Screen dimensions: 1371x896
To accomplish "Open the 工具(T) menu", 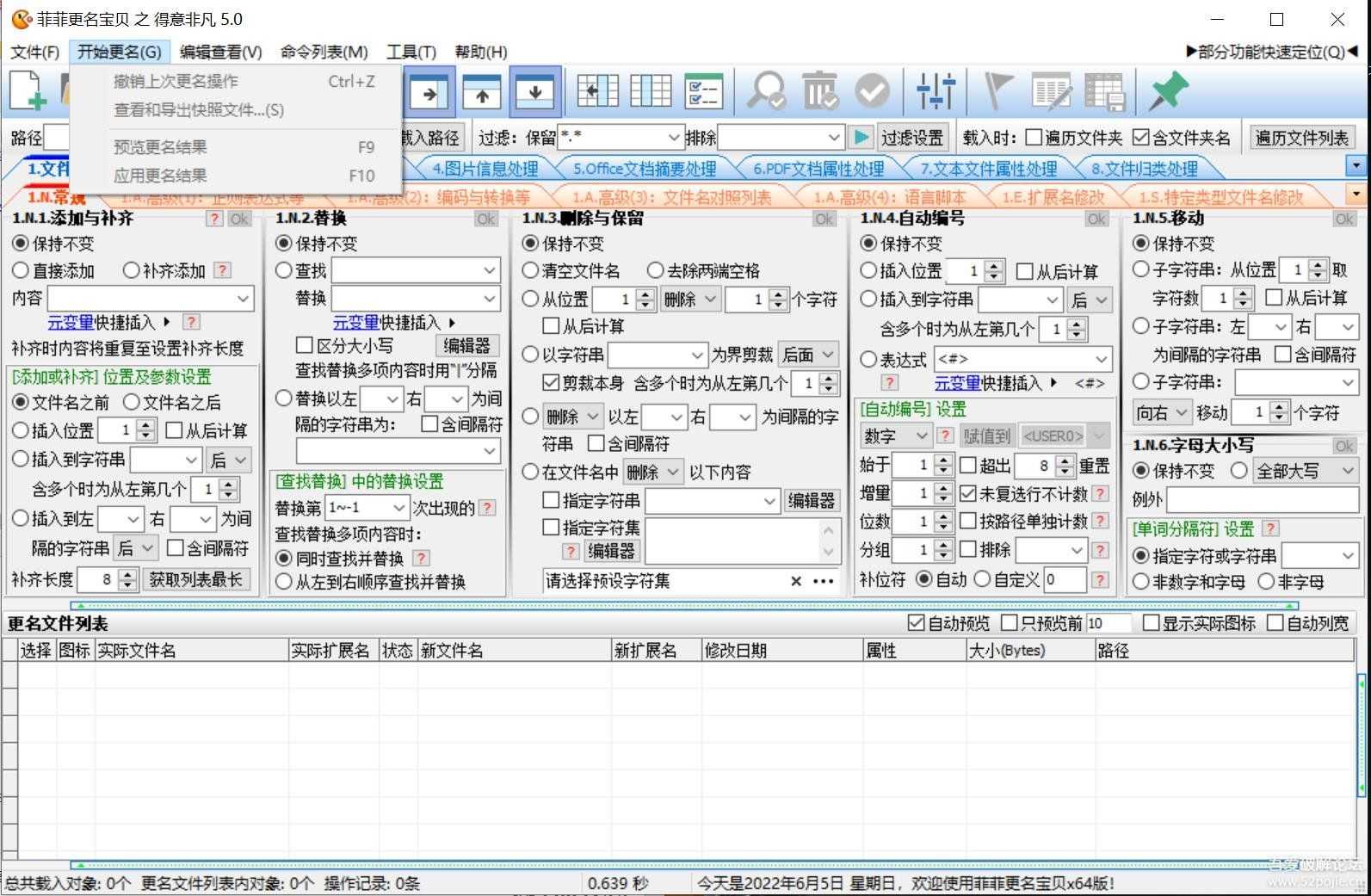I will pyautogui.click(x=411, y=52).
